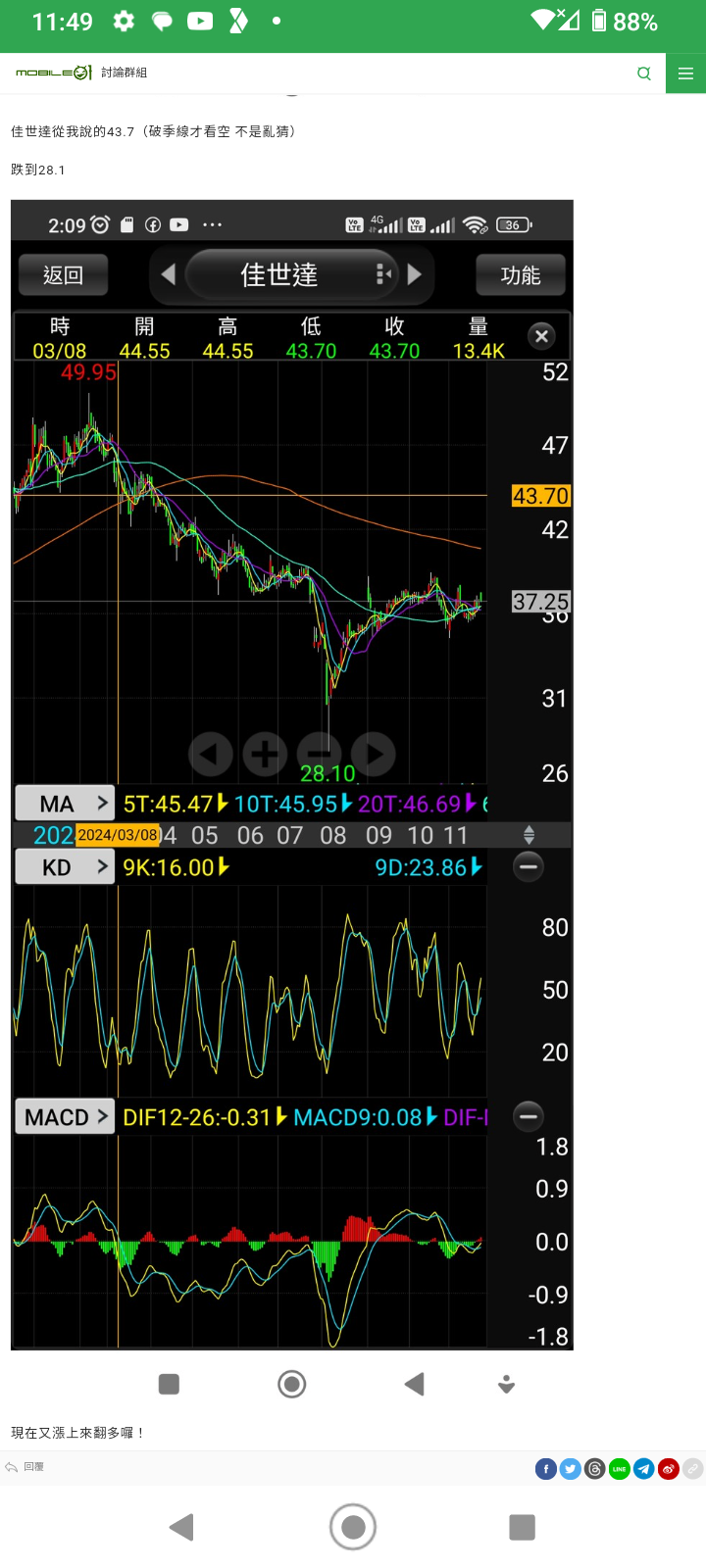Open the 佳世達 stock selector title
Screen dimensions: 706x1568
[279, 274]
